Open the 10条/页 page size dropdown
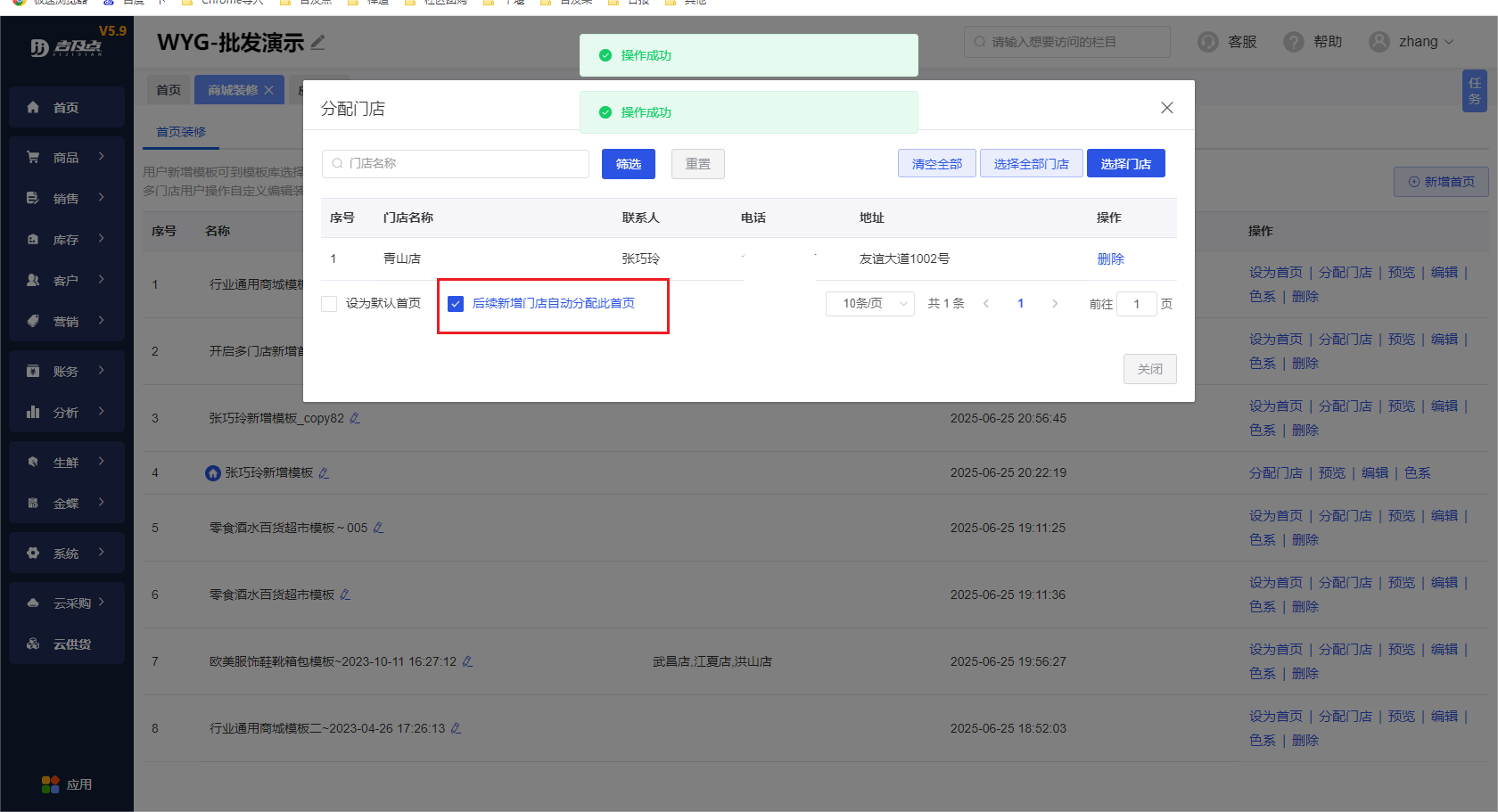Viewport: 1498px width, 812px height. 869,304
